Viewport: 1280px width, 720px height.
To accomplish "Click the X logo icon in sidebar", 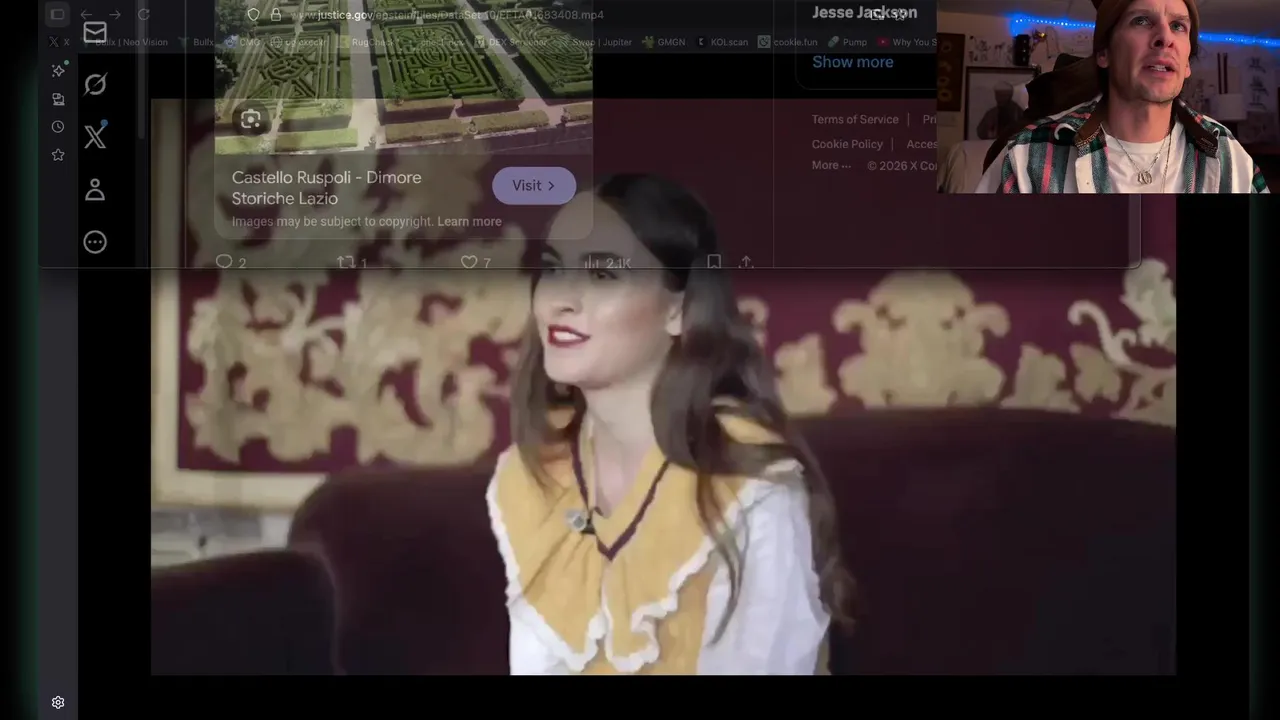I will 95,137.
